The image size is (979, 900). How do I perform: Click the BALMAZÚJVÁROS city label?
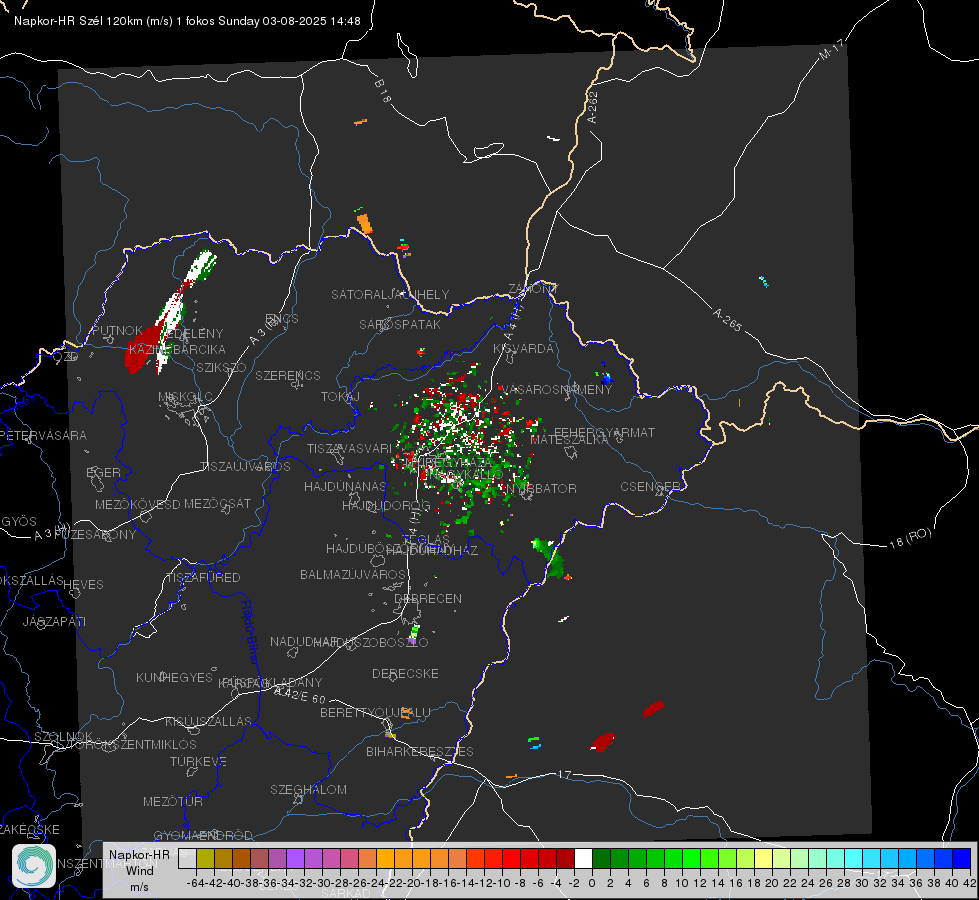[353, 574]
